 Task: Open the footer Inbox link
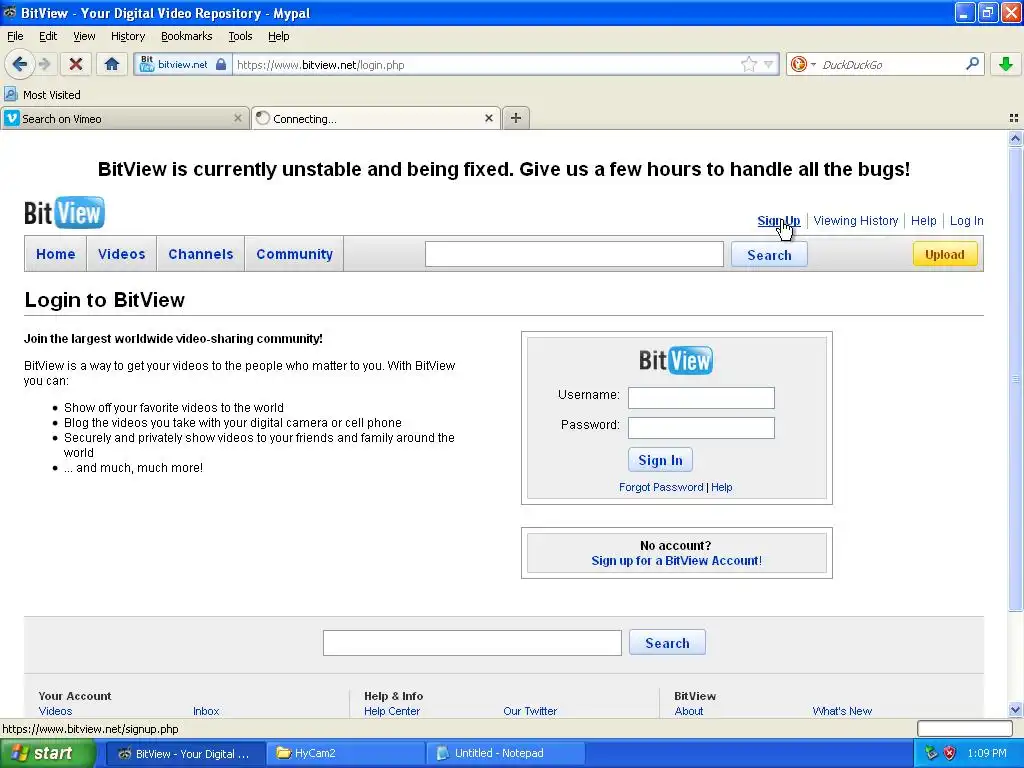click(x=206, y=711)
